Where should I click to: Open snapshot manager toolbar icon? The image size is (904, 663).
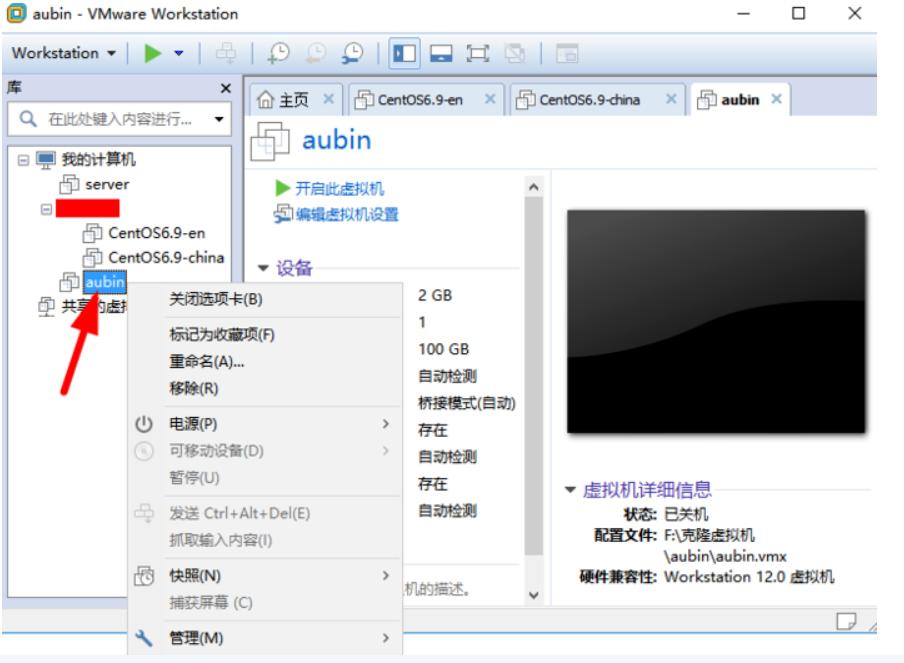[352, 53]
